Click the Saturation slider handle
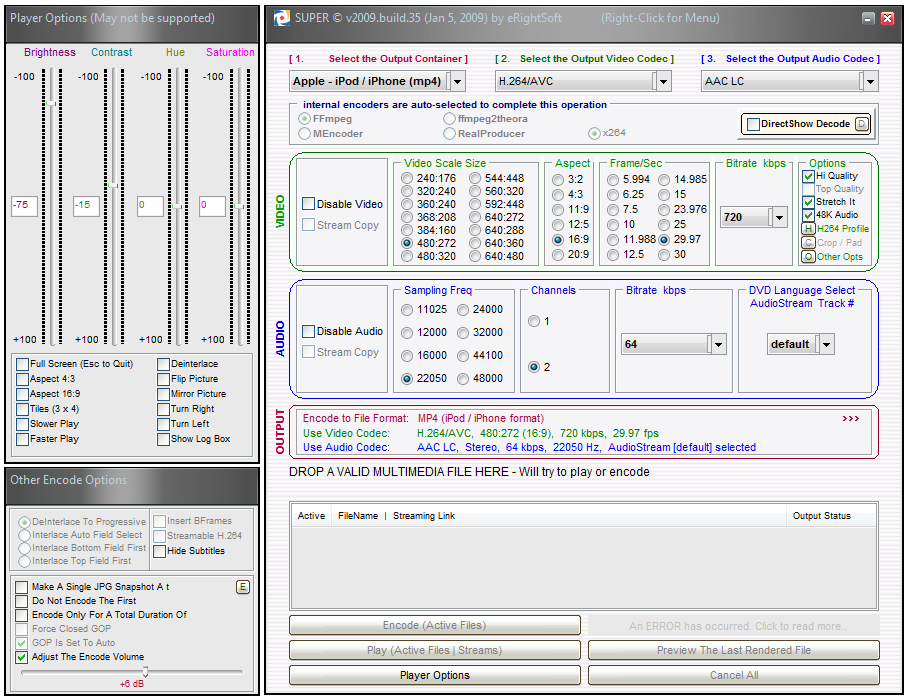 tap(239, 206)
